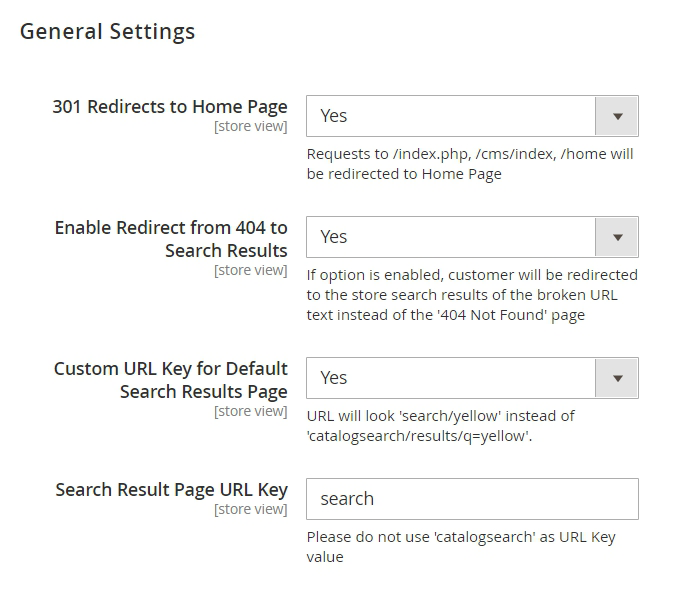Click store view scope under Search Result Page label
Image resolution: width=680 pixels, height=590 pixels.
point(250,510)
